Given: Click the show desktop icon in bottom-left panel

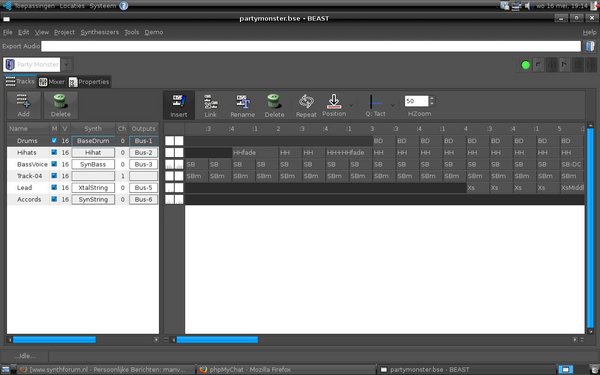Looking at the screenshot, I should (6, 370).
